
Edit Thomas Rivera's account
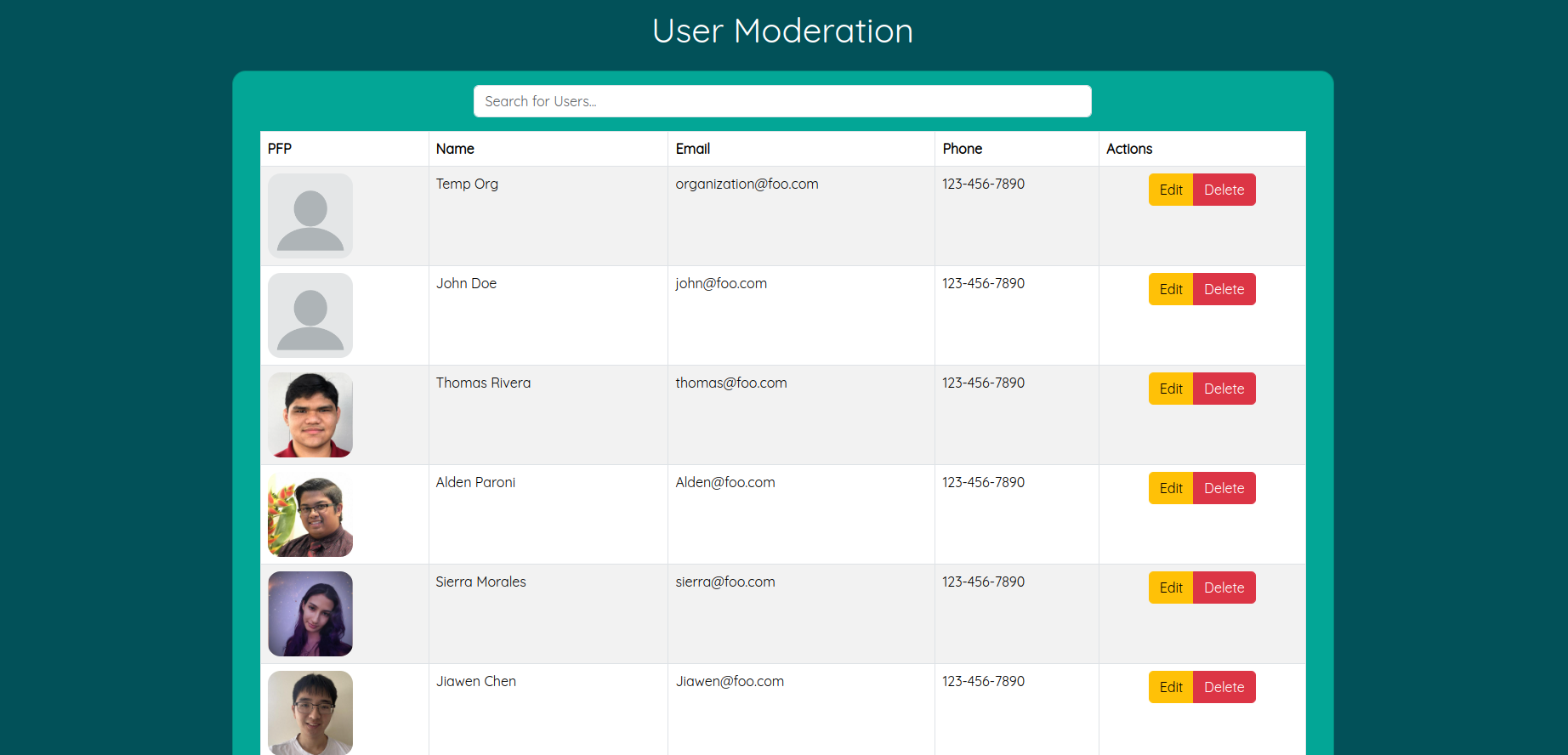[x=1170, y=389]
